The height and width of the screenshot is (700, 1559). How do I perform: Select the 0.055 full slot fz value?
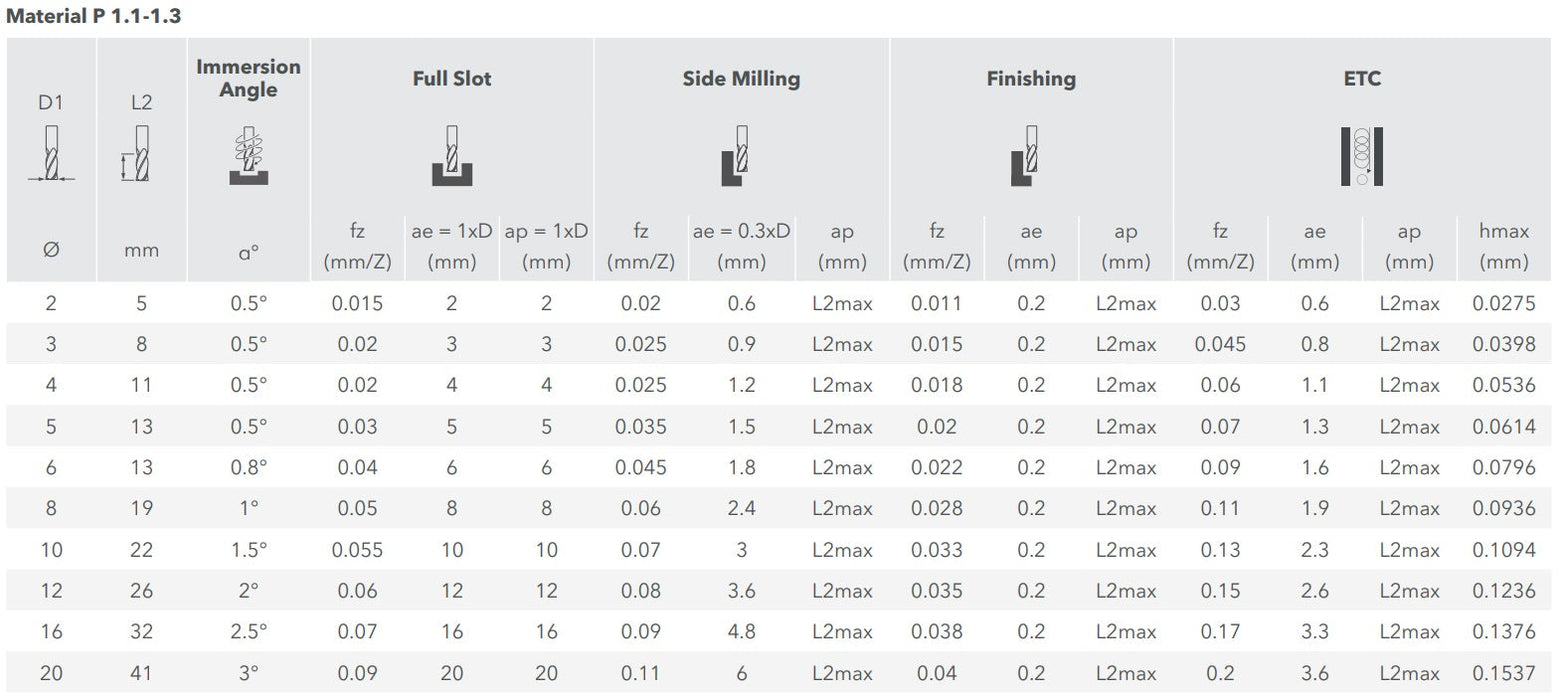pos(357,550)
